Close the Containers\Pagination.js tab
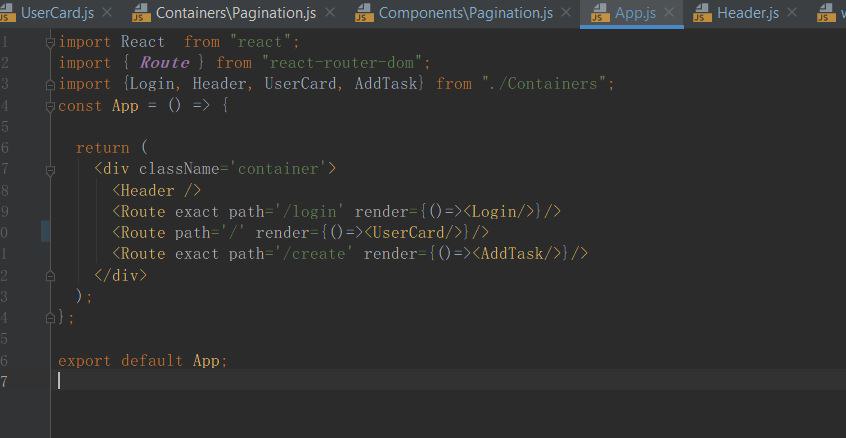The image size is (846, 438). pyautogui.click(x=330, y=12)
